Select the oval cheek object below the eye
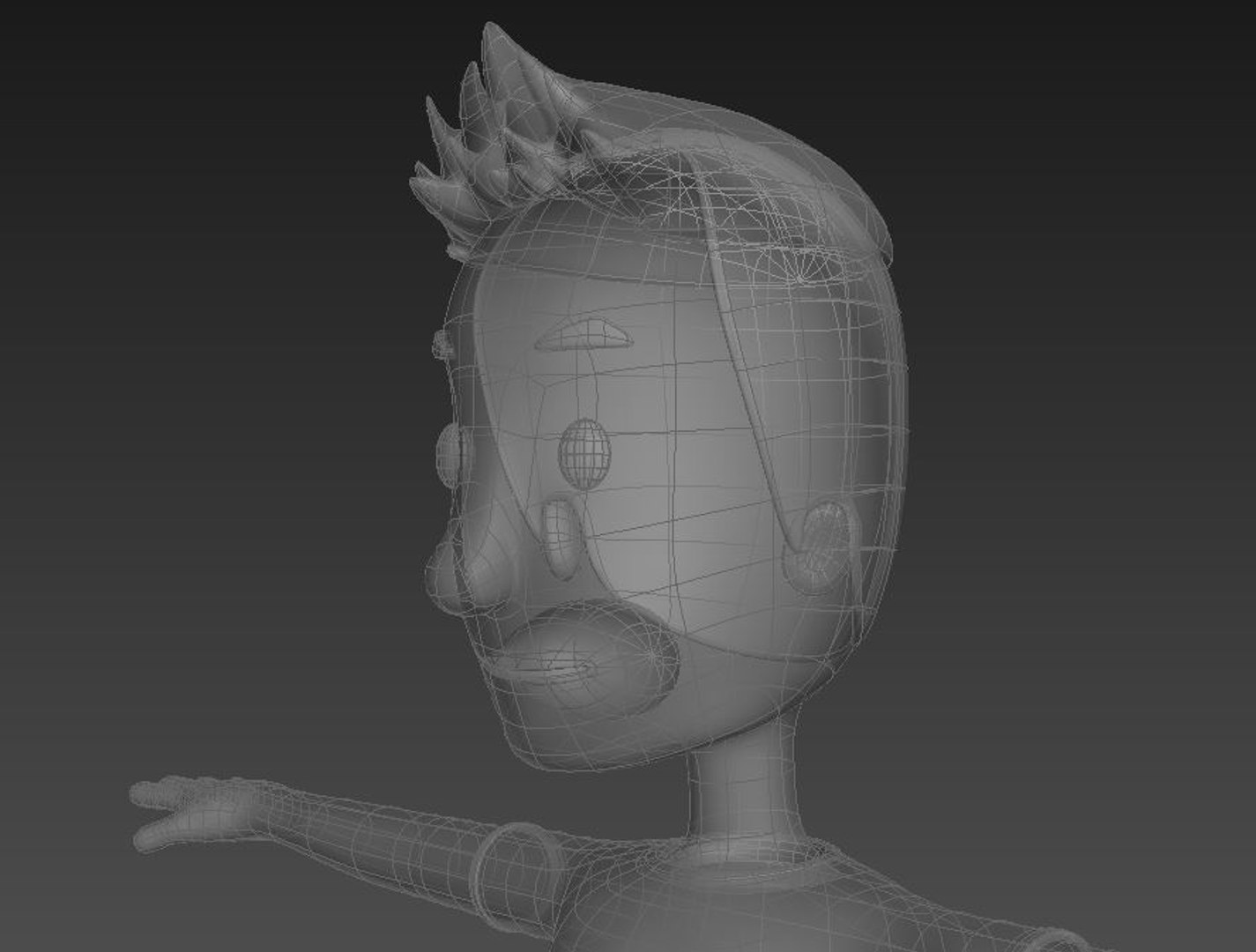1256x952 pixels. coord(559,539)
